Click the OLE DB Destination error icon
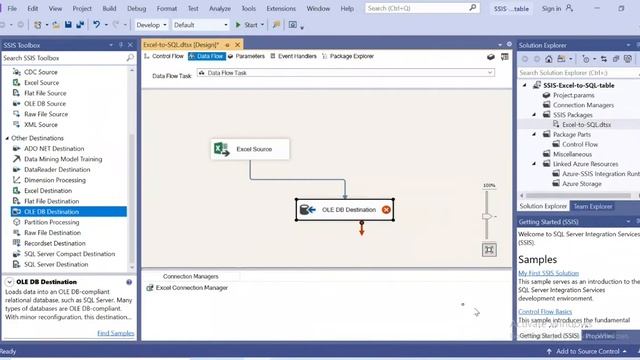640x360 pixels. coord(386,210)
